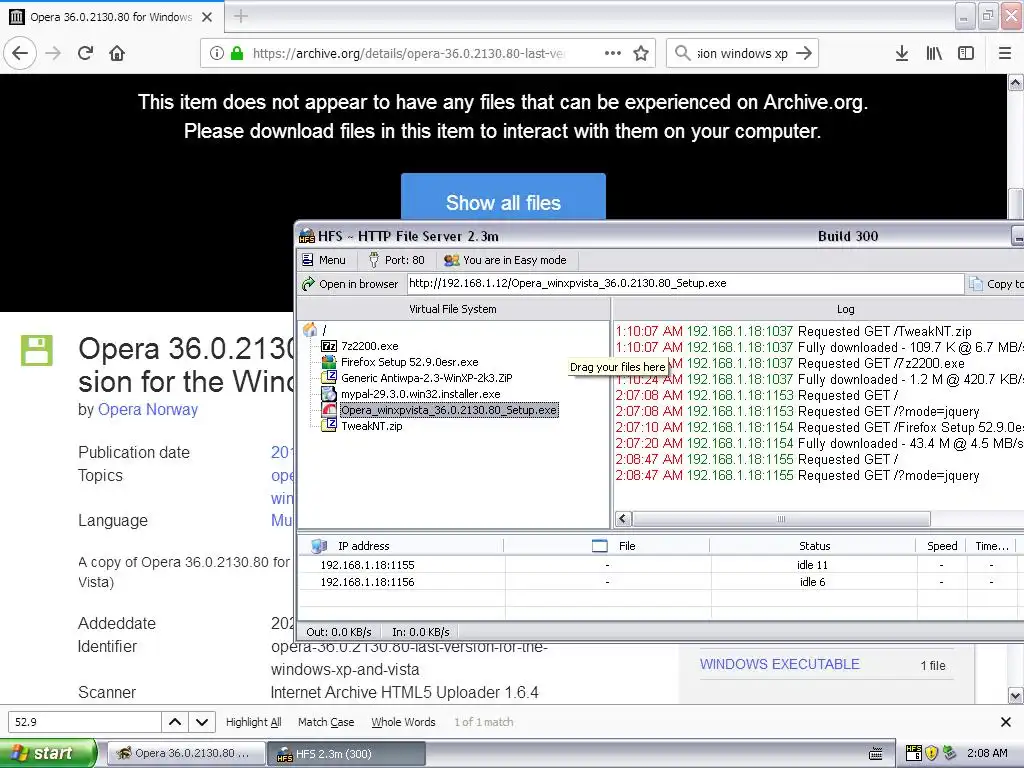The height and width of the screenshot is (768, 1024).
Task: Find previous match with up arrow
Action: pos(175,722)
